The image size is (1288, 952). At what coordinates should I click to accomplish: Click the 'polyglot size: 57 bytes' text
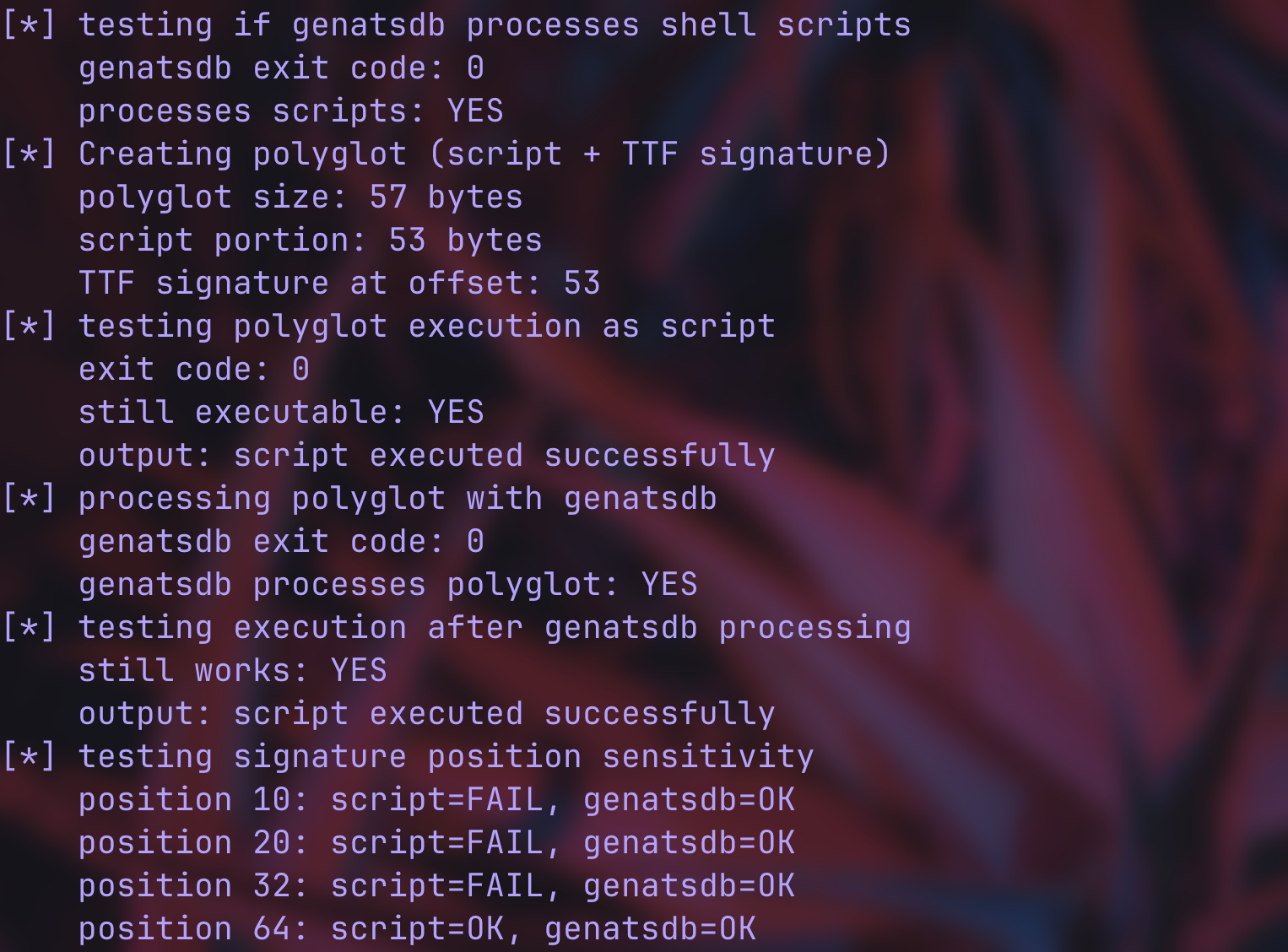pos(300,197)
